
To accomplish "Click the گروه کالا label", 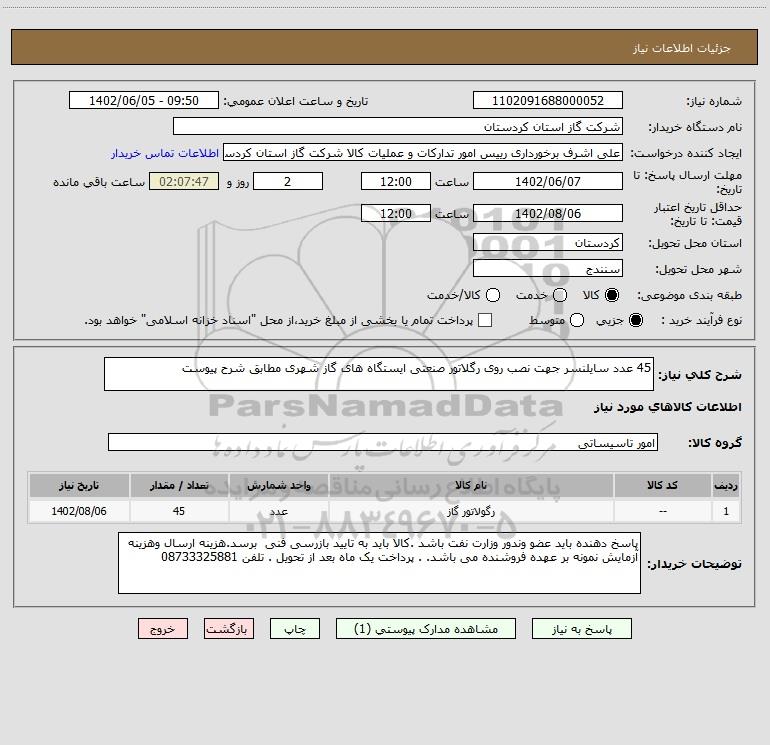I will click(x=715, y=442).
